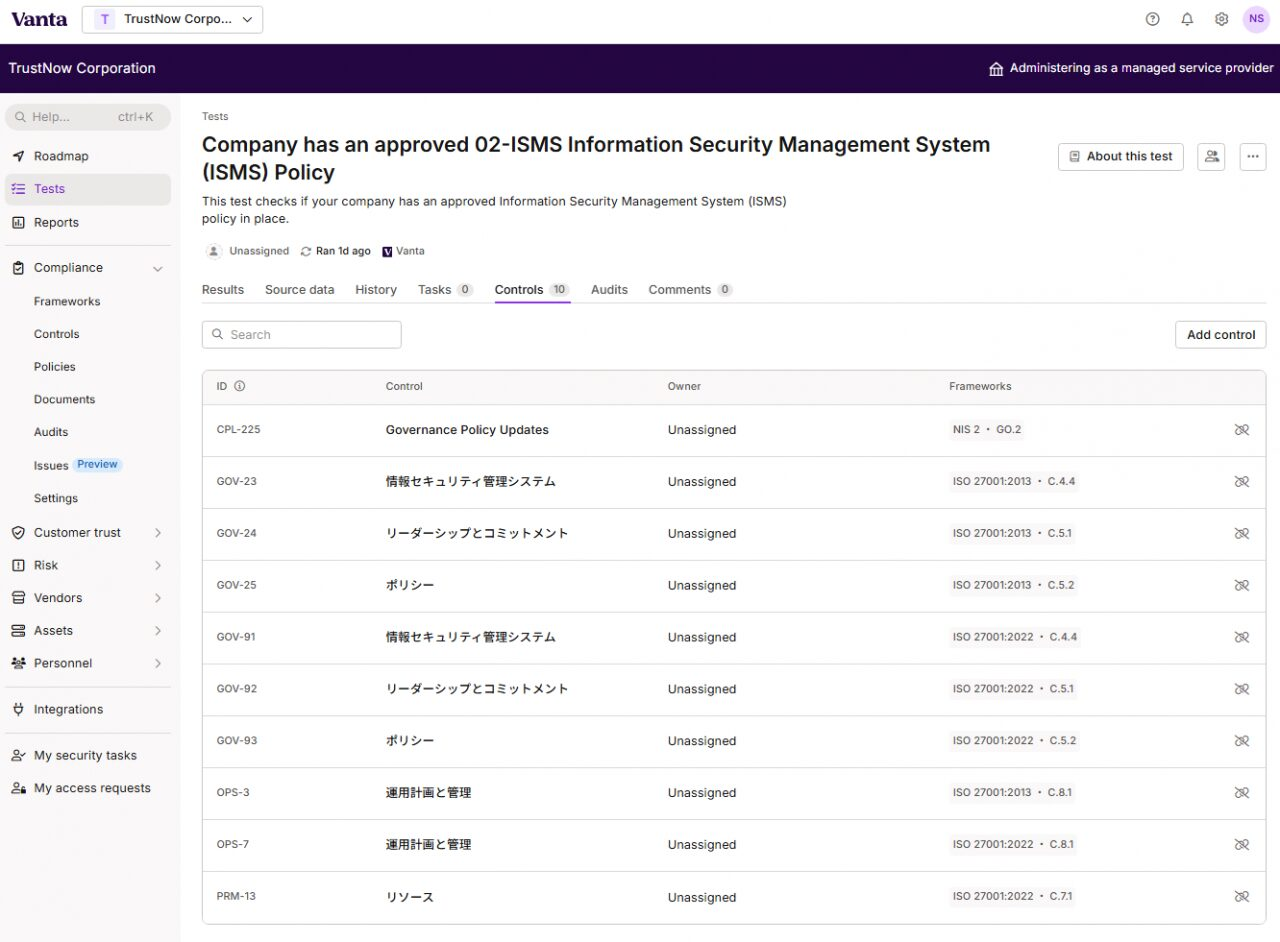Image resolution: width=1280 pixels, height=942 pixels.
Task: Click the GOV-23 control ID
Action: click(x=237, y=482)
